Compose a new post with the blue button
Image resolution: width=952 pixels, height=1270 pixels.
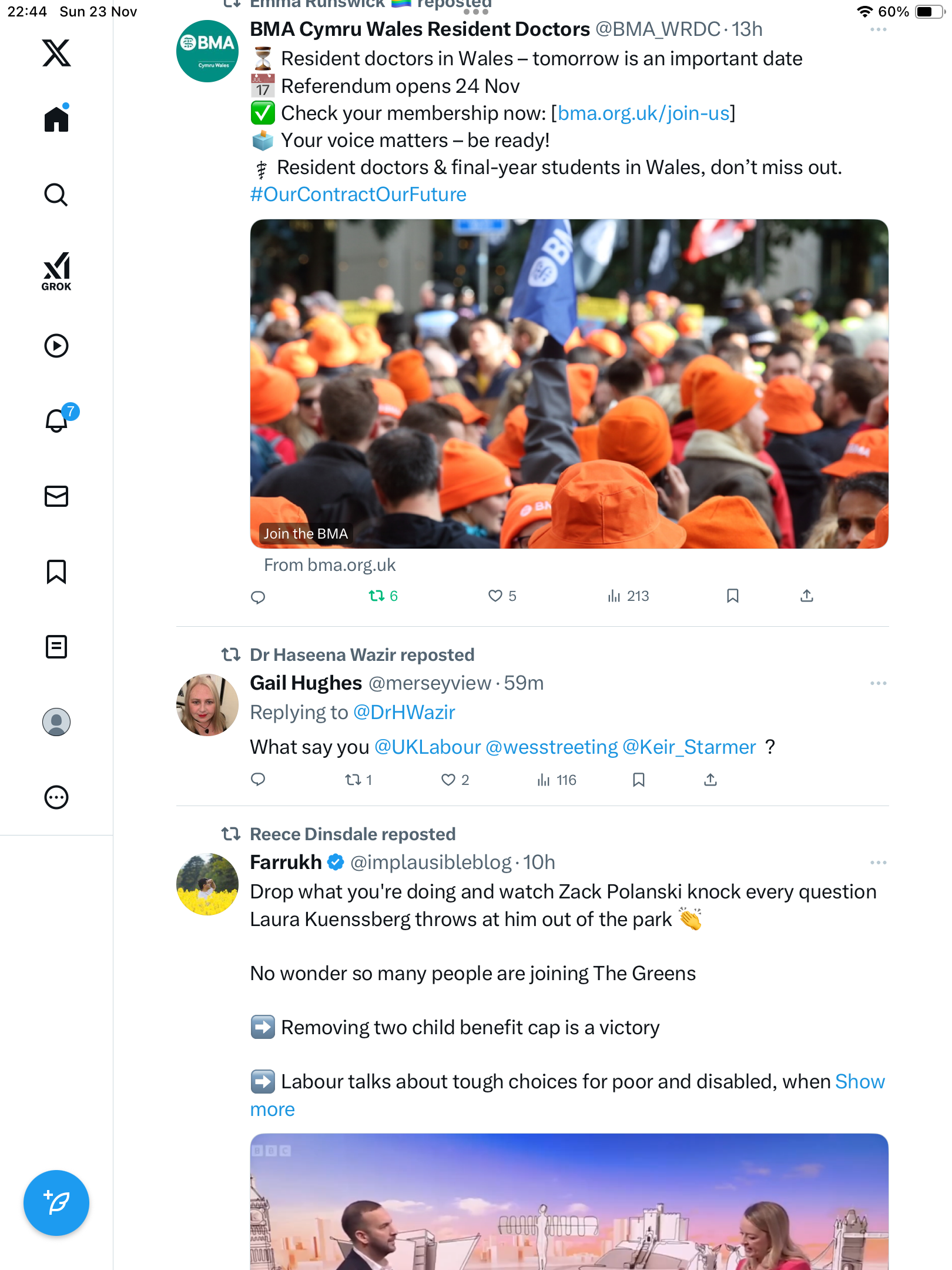(56, 1203)
